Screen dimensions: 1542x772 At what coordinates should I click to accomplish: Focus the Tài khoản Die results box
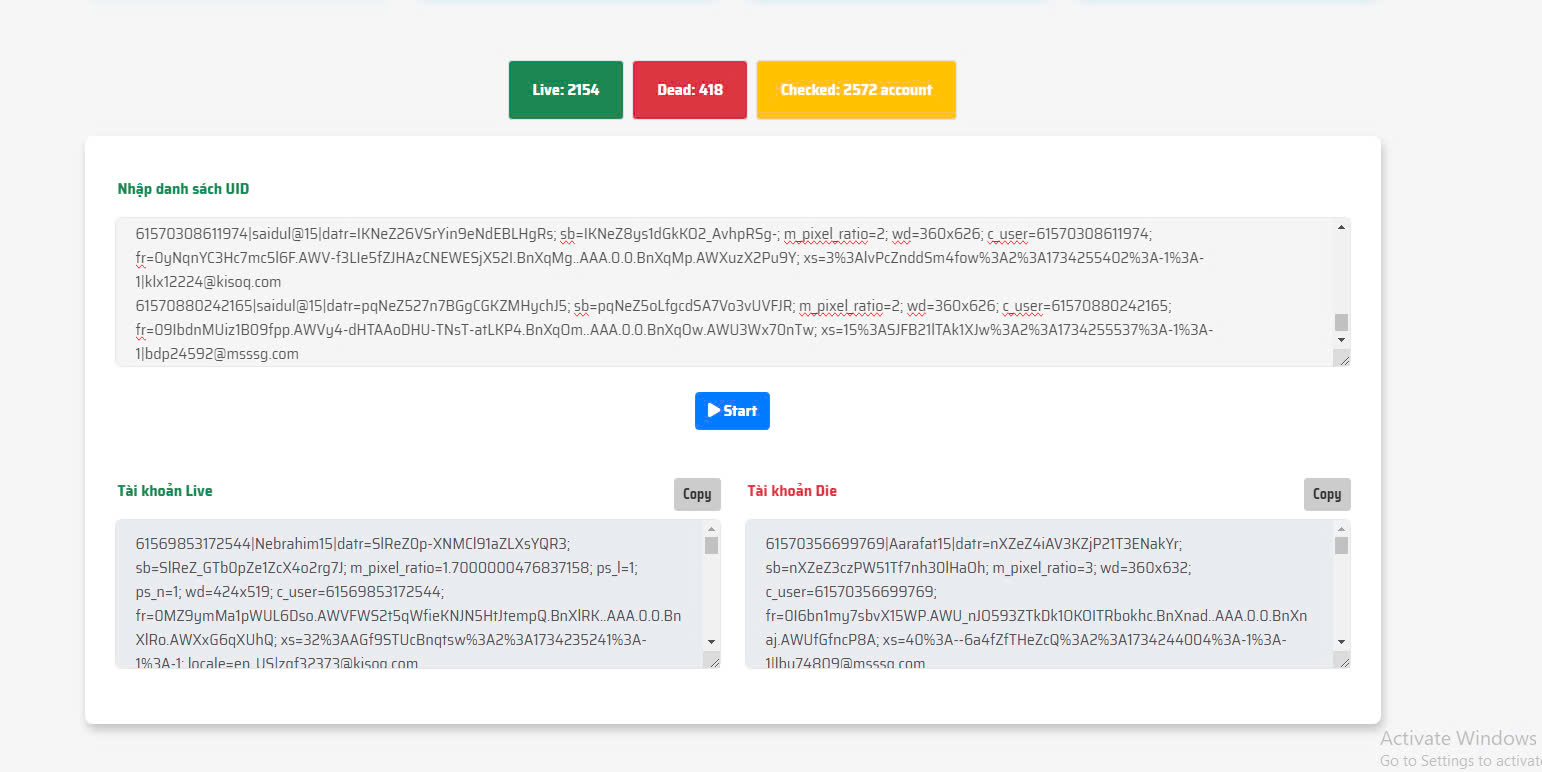coord(1038,594)
